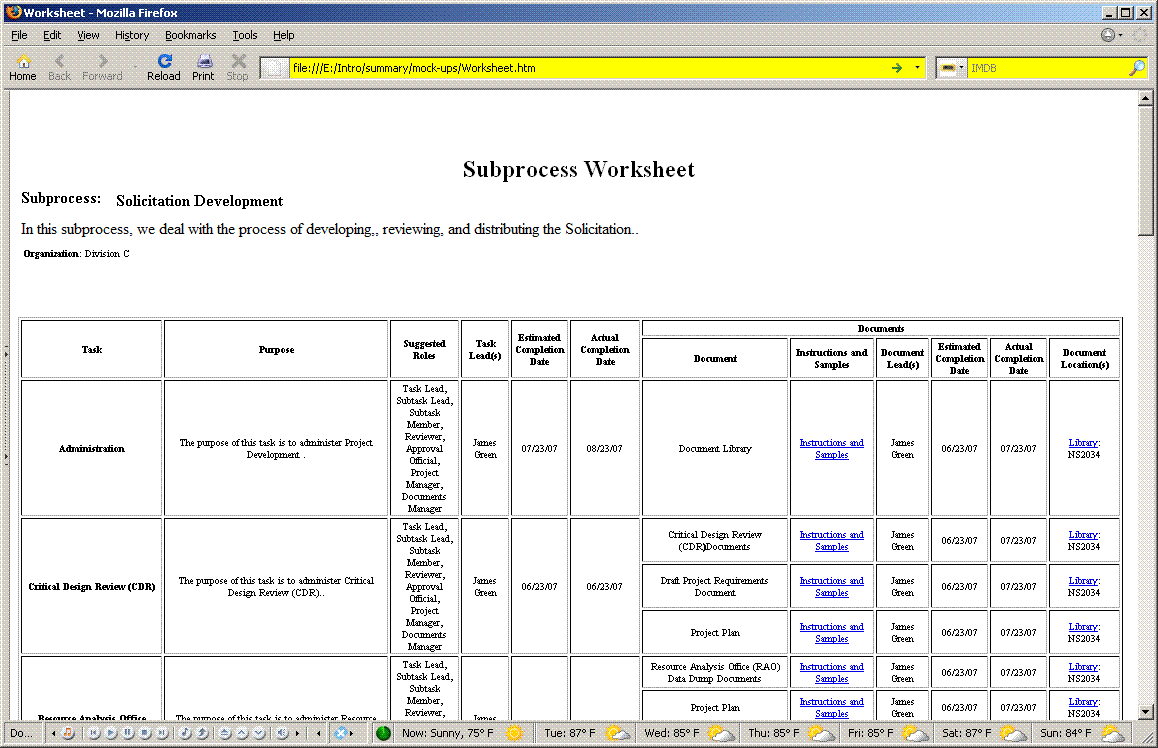Viewport: 1158px width, 748px height.
Task: Open Instructions and Samples for Document Library
Action: pyautogui.click(x=832, y=448)
